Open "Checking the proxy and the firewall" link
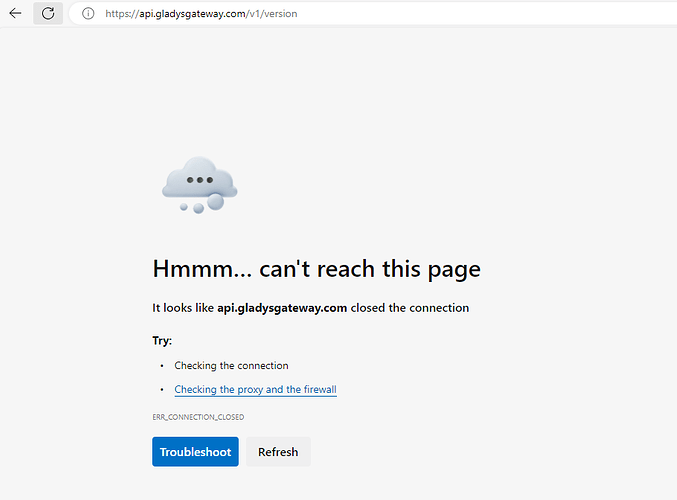677x500 pixels. coord(255,389)
